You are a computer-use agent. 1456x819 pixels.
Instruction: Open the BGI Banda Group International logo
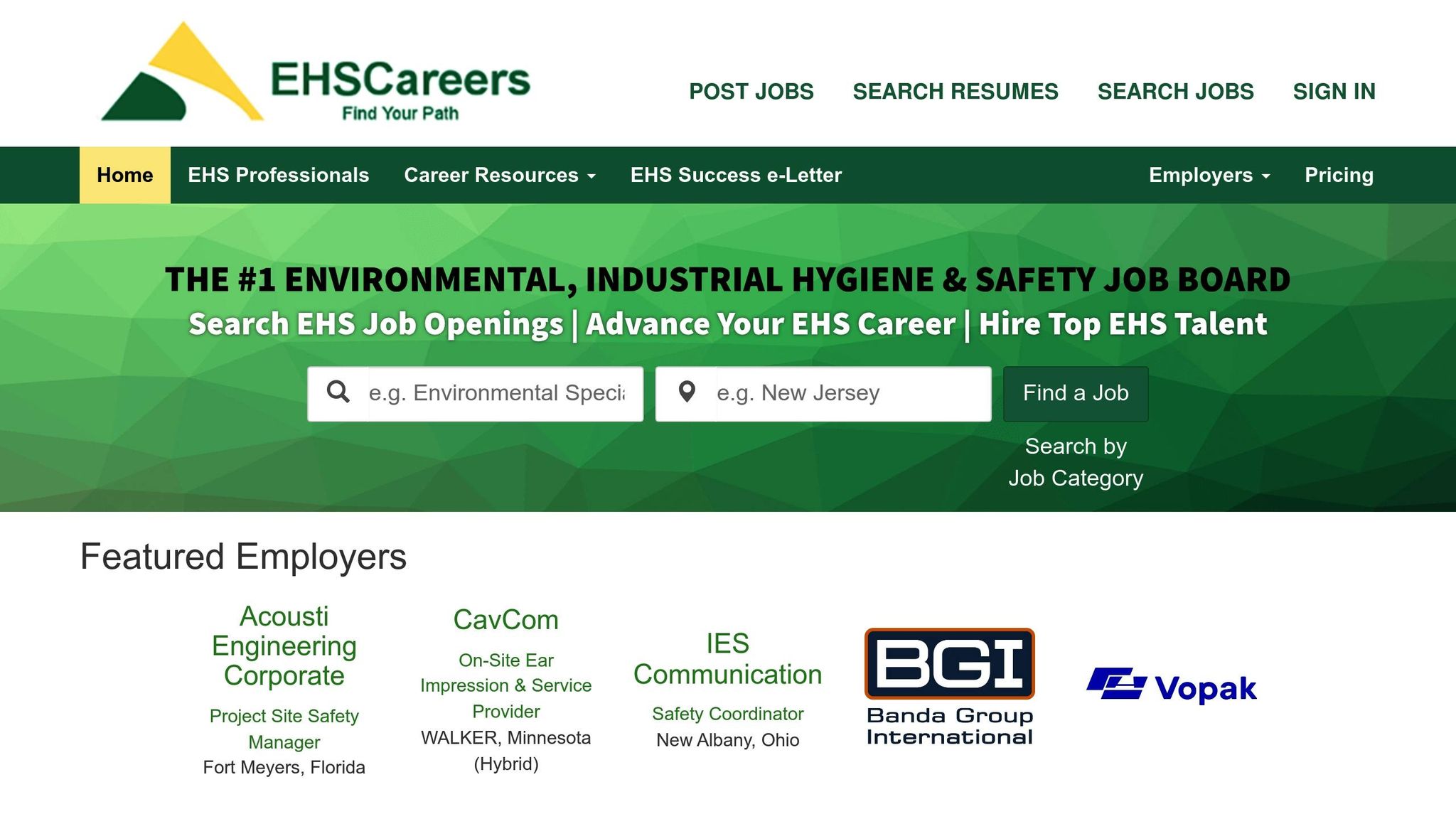point(949,686)
